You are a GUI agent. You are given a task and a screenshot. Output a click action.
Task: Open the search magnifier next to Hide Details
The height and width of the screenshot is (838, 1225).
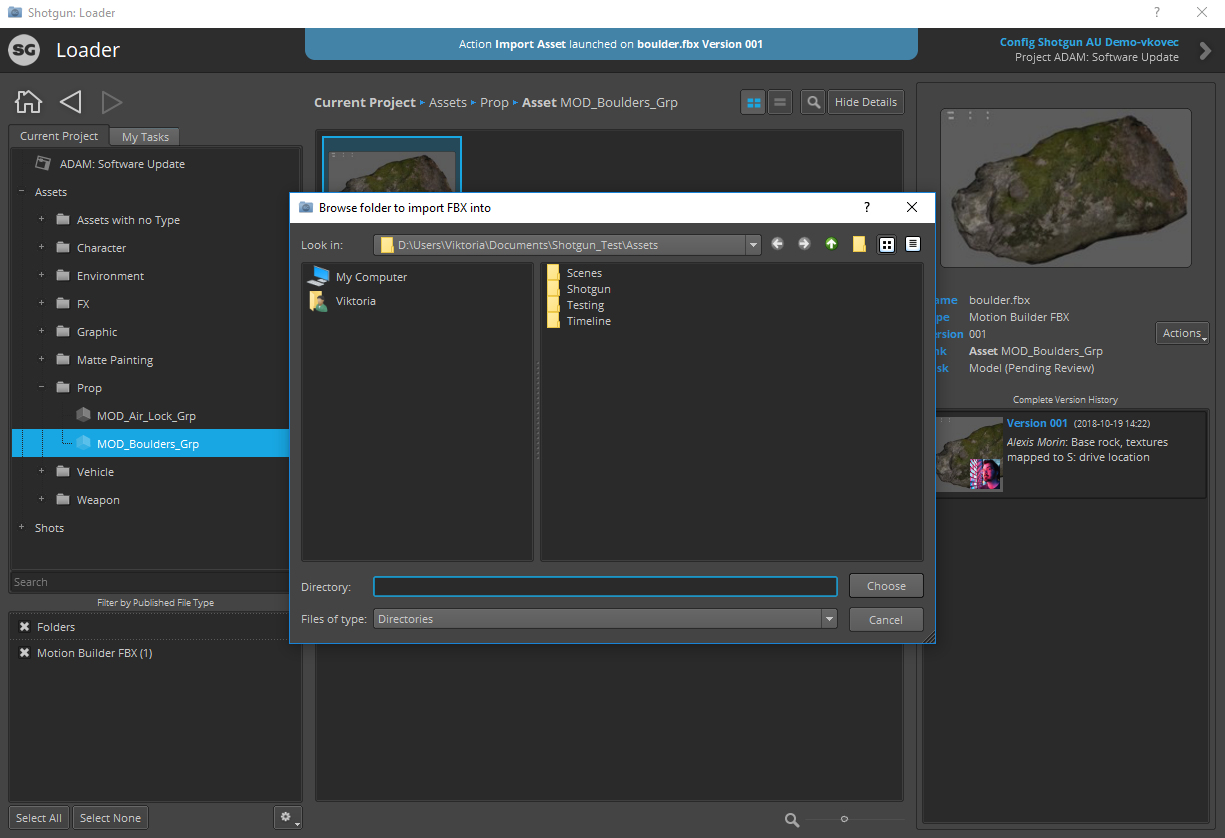[x=813, y=102]
